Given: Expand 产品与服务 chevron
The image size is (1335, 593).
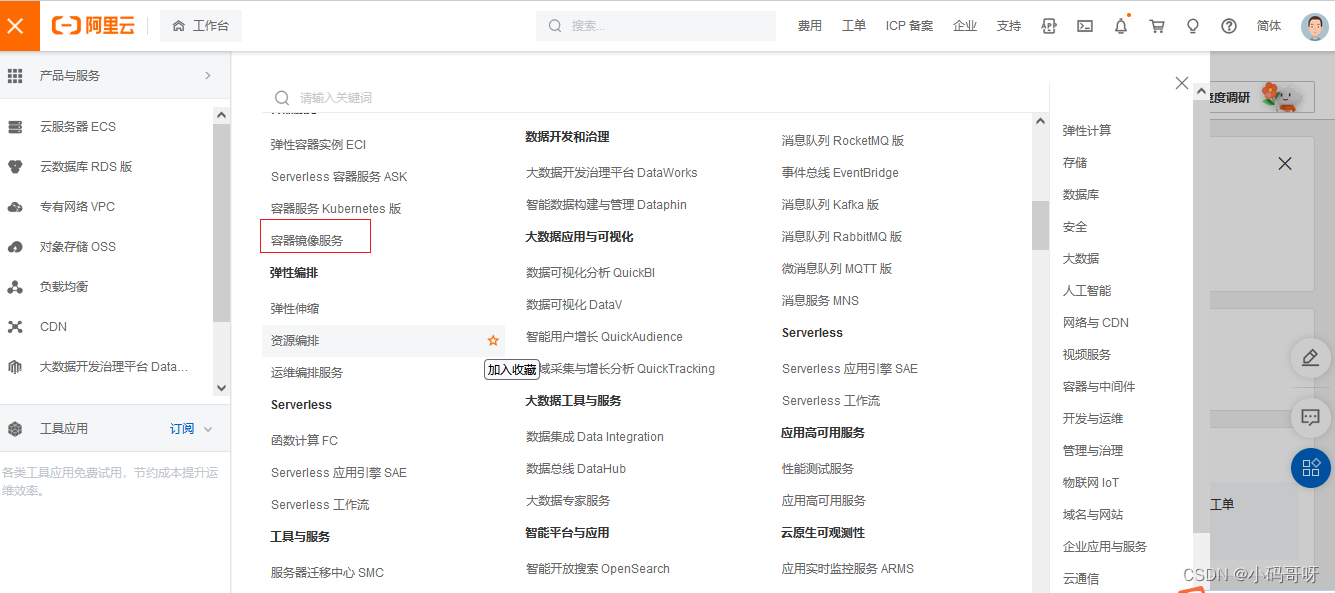Looking at the screenshot, I should [x=208, y=75].
